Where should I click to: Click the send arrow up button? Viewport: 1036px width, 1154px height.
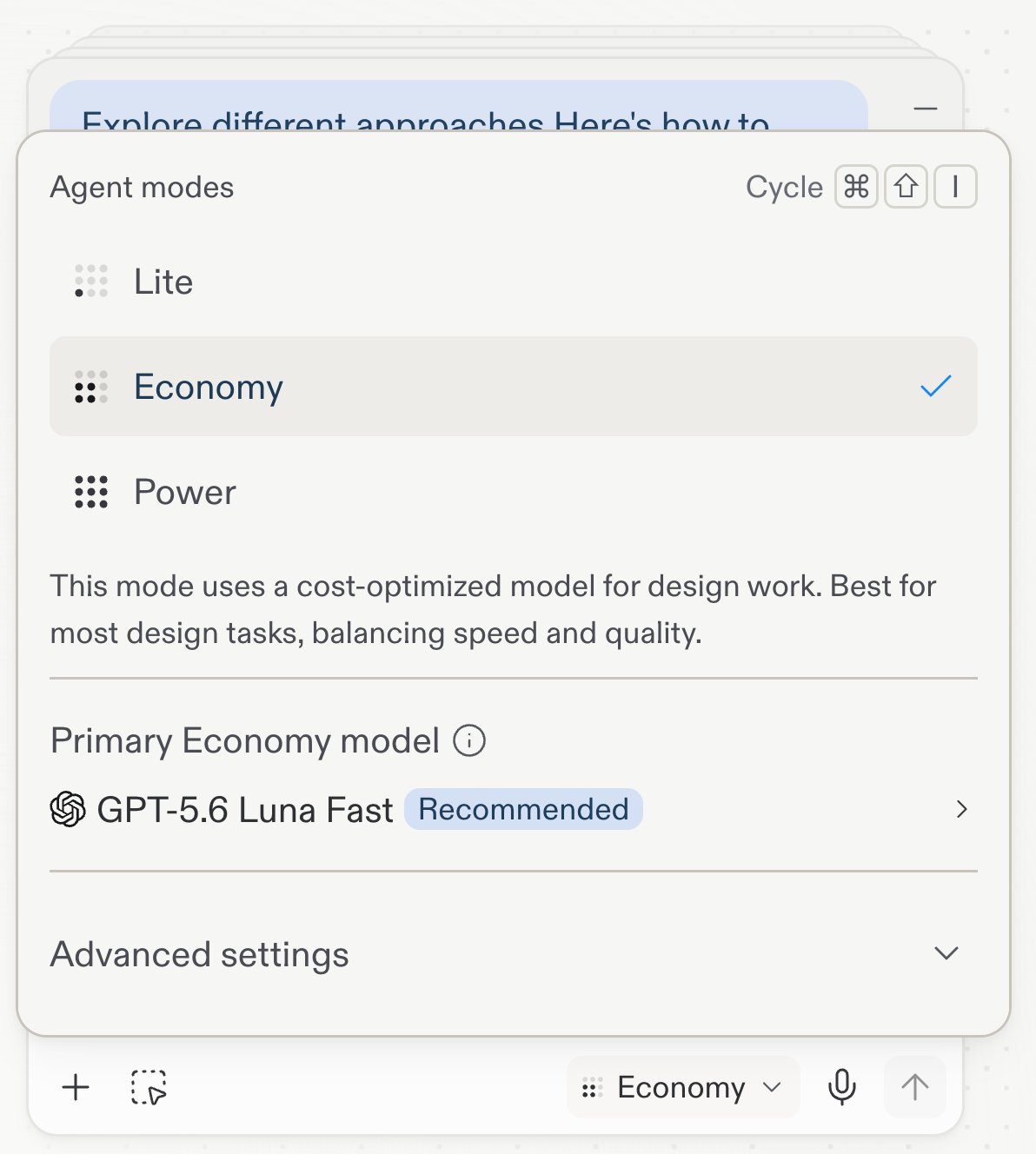click(x=914, y=1087)
